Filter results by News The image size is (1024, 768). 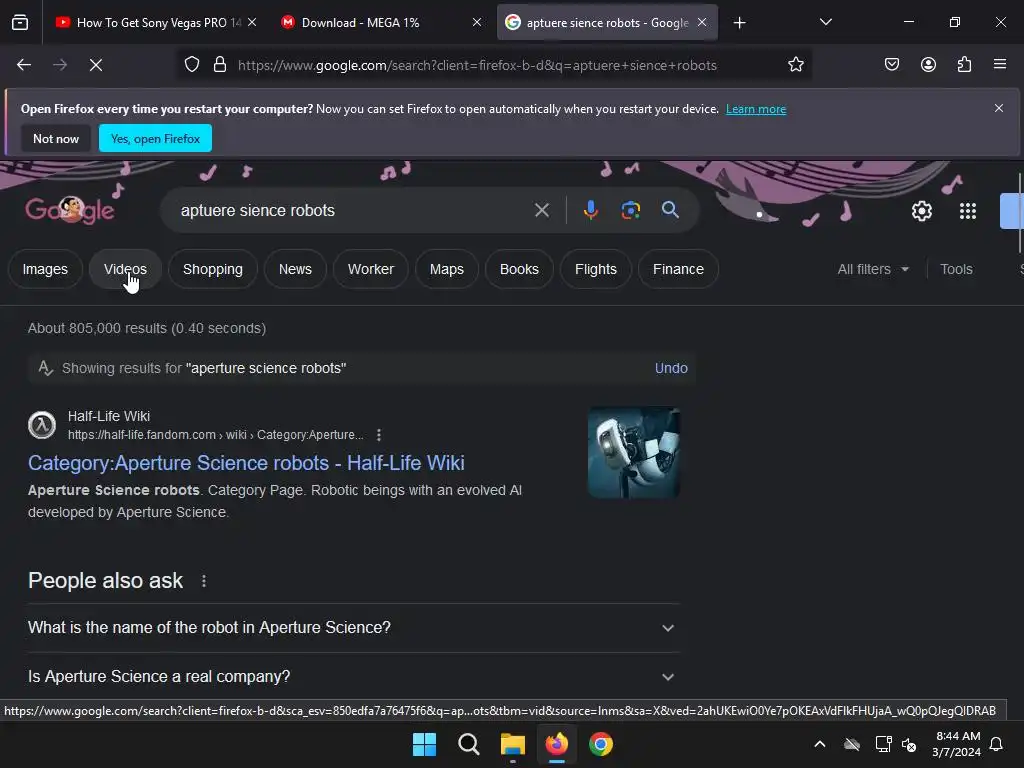pos(295,269)
